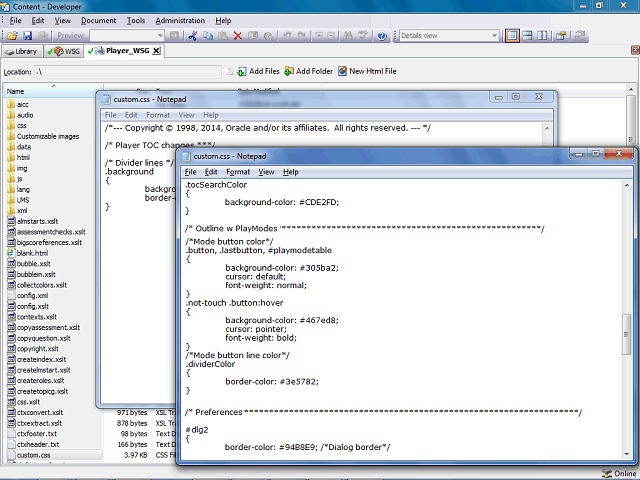Click the #305ba2 color value text
Screen dimensions: 640x480
point(319,268)
